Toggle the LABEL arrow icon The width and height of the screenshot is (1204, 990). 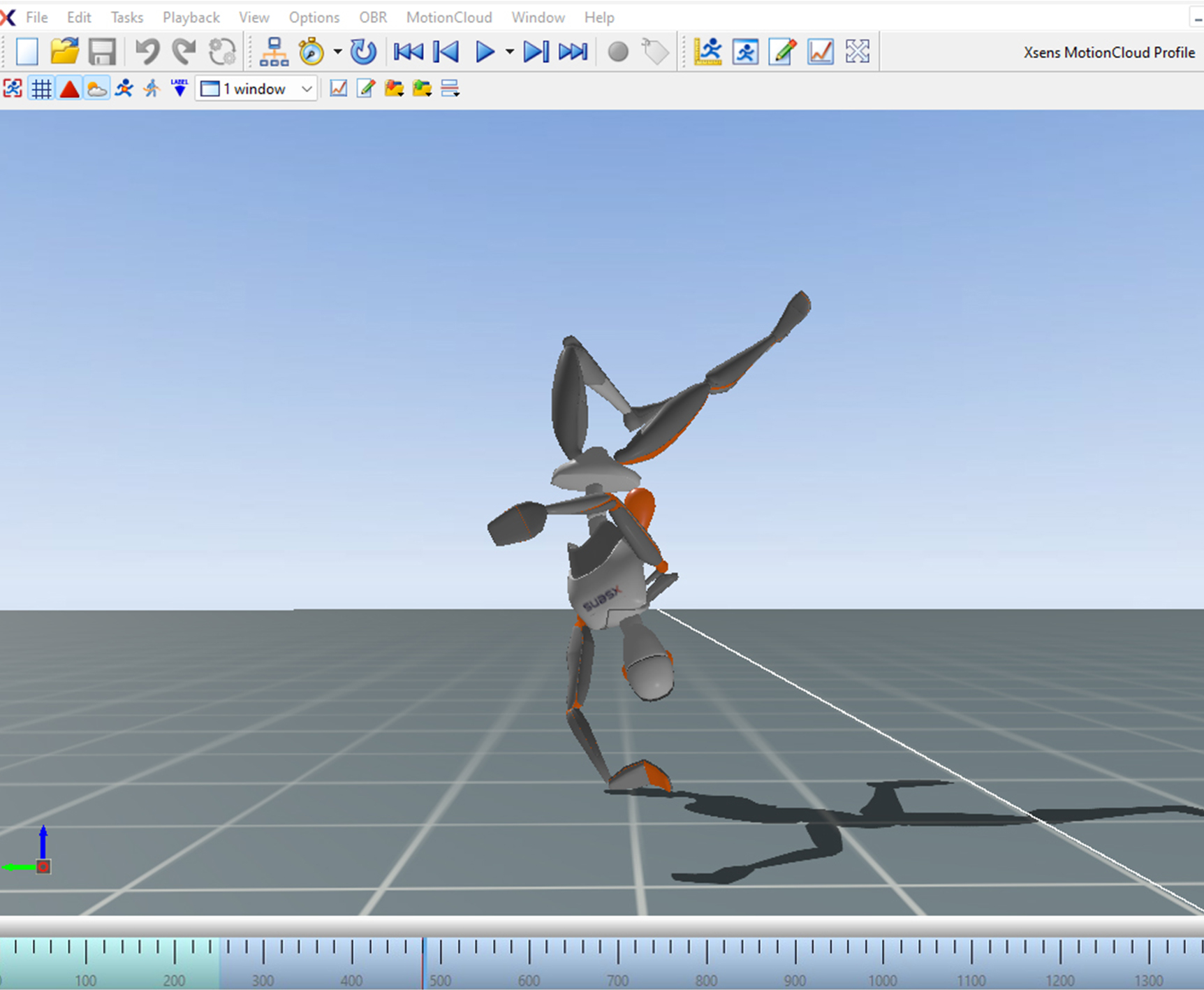point(179,89)
